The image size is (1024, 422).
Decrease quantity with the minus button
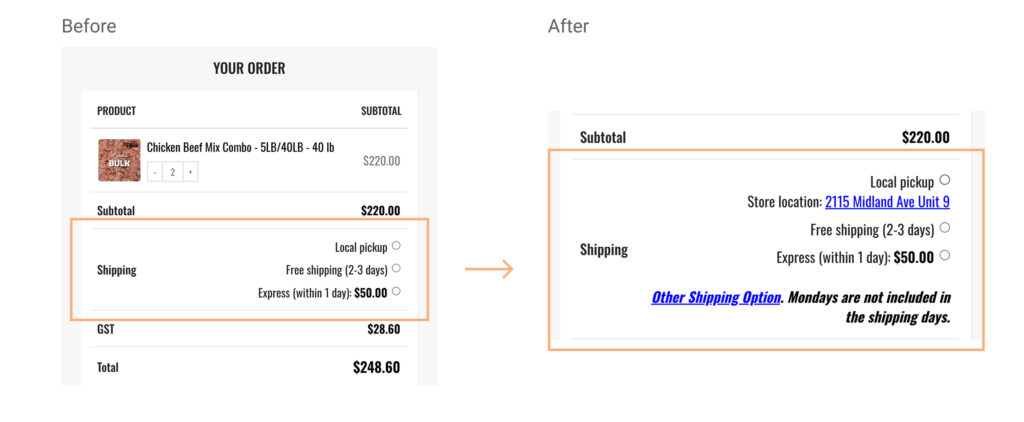coord(155,172)
